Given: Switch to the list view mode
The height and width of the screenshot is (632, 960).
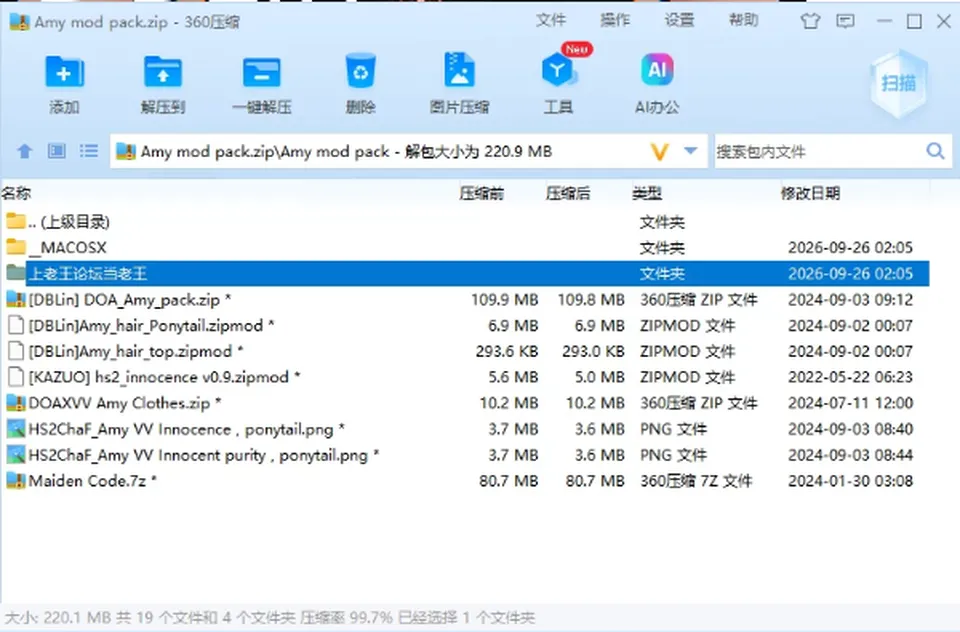Looking at the screenshot, I should tap(89, 151).
